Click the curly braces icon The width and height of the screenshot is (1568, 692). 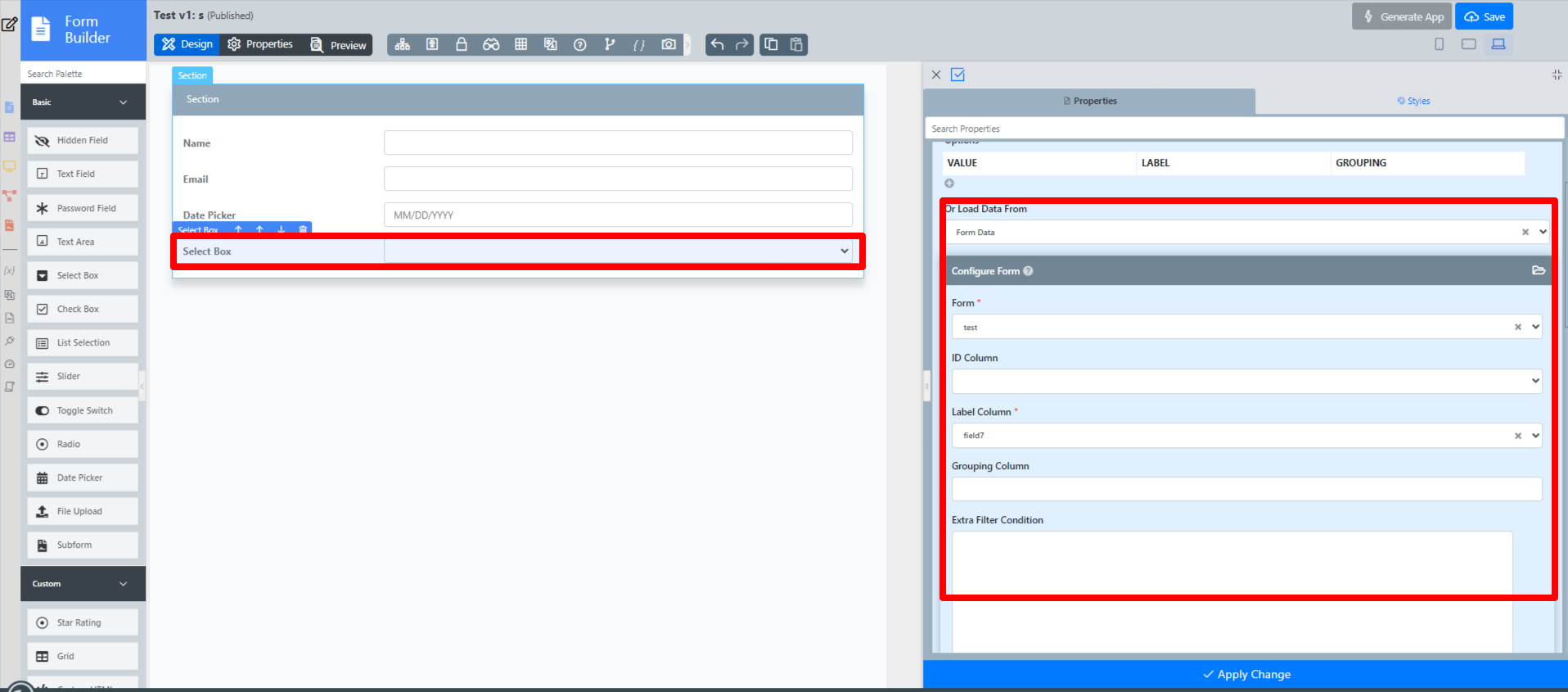tap(639, 45)
